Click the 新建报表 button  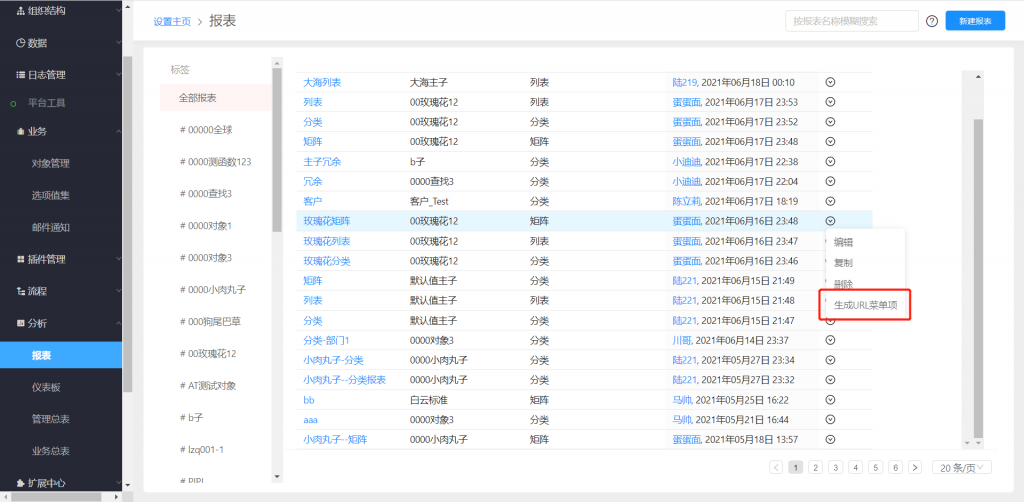974,21
